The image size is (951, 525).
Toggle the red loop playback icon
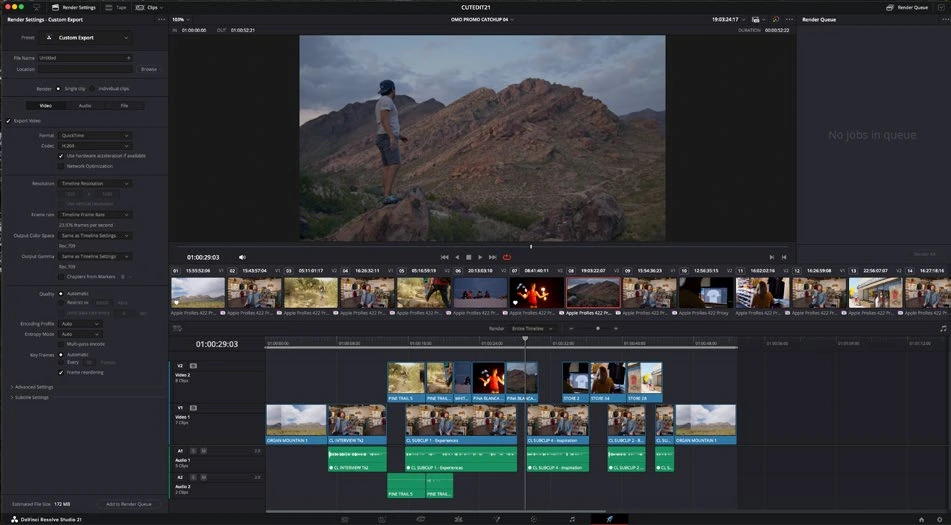pos(506,257)
